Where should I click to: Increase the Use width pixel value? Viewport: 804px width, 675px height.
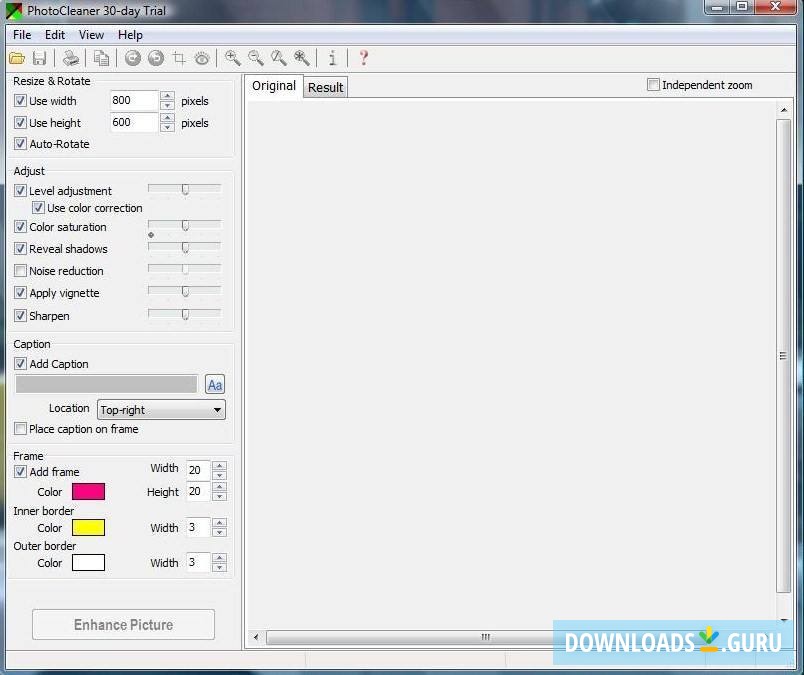(x=167, y=95)
